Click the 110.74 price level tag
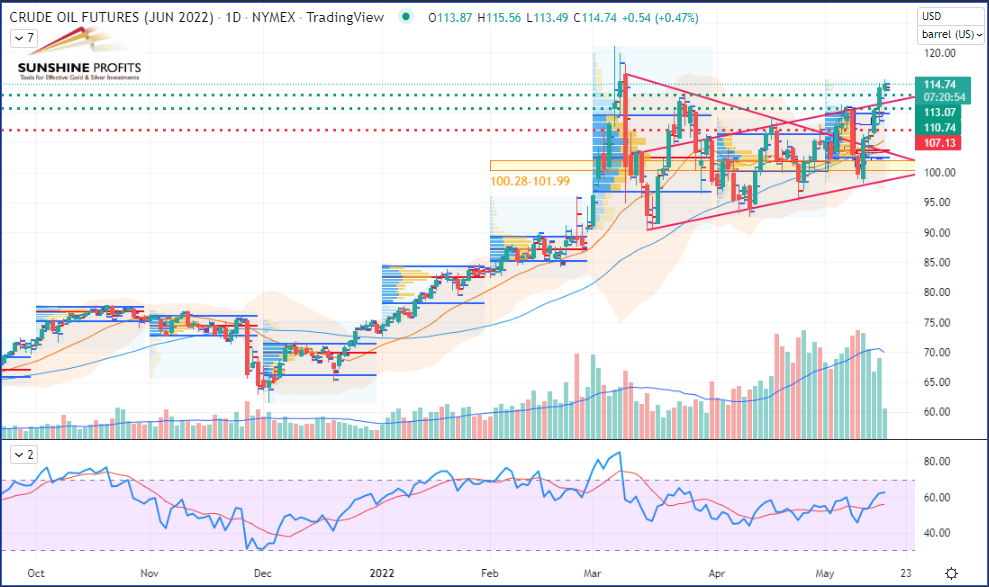The height and width of the screenshot is (587, 989). [941, 128]
